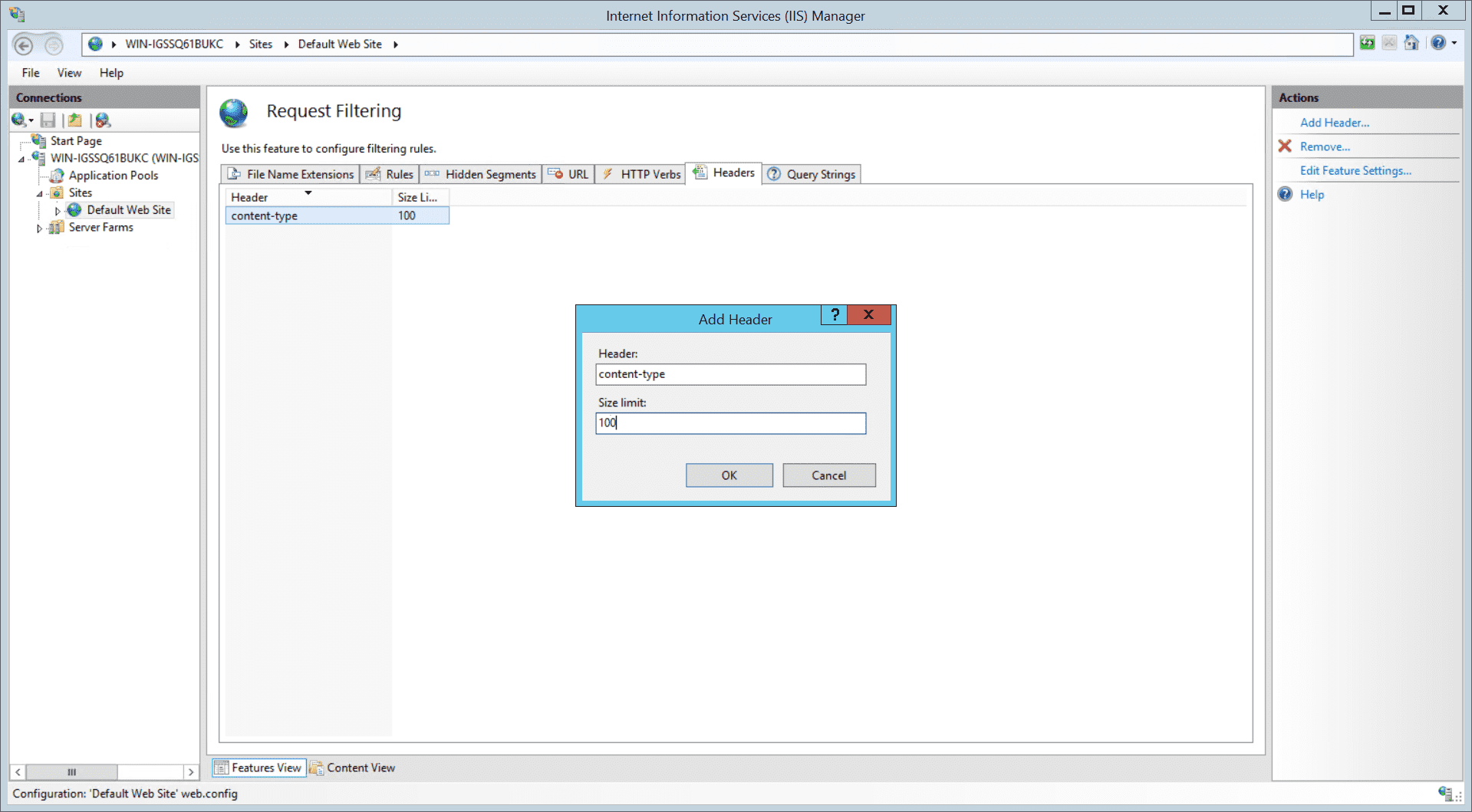This screenshot has width=1472, height=812.
Task: Select Default Web Site in tree
Action: coord(129,210)
